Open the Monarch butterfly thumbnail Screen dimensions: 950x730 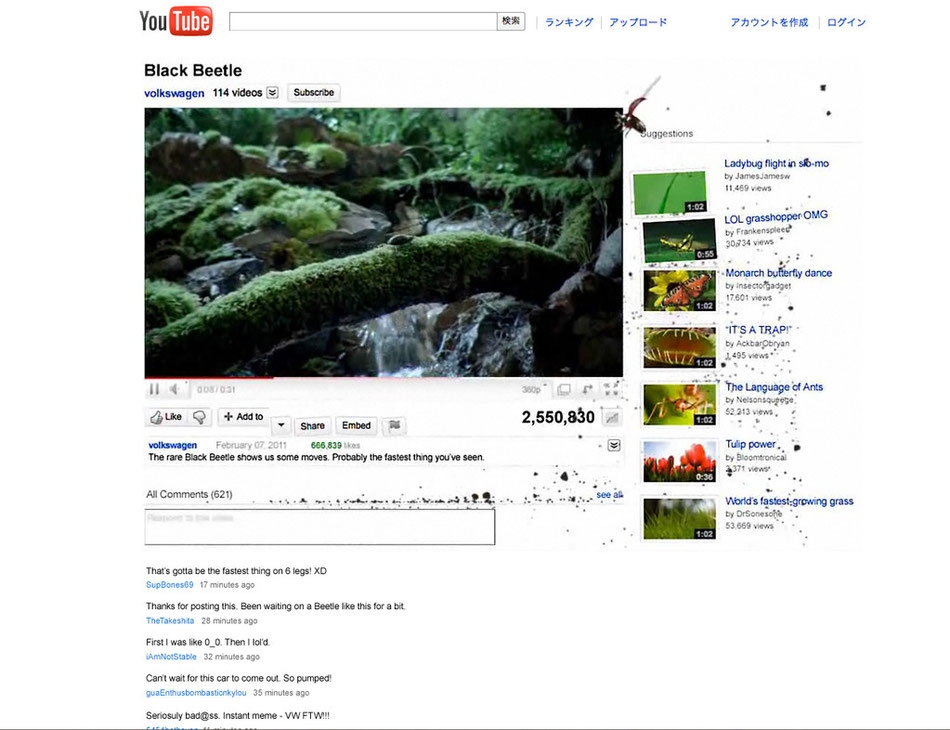[x=679, y=291]
